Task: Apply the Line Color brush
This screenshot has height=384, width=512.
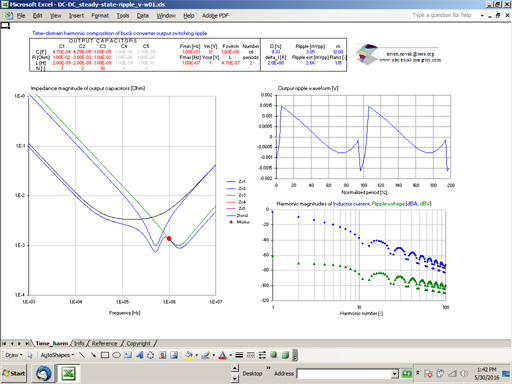Action: (x=205, y=355)
